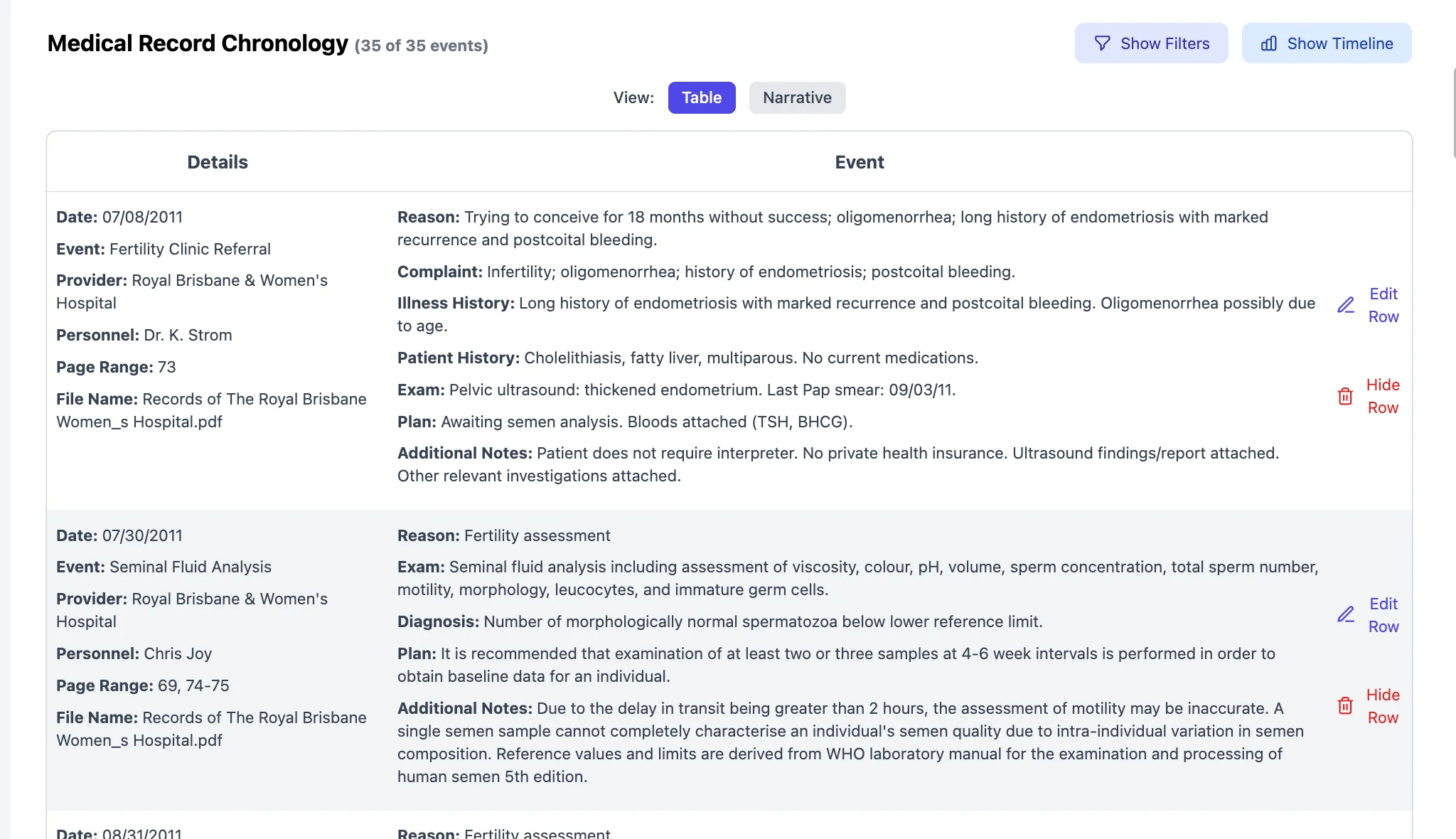Expand filters with the Show Filters label
The height and width of the screenshot is (839, 1456).
tap(1165, 43)
